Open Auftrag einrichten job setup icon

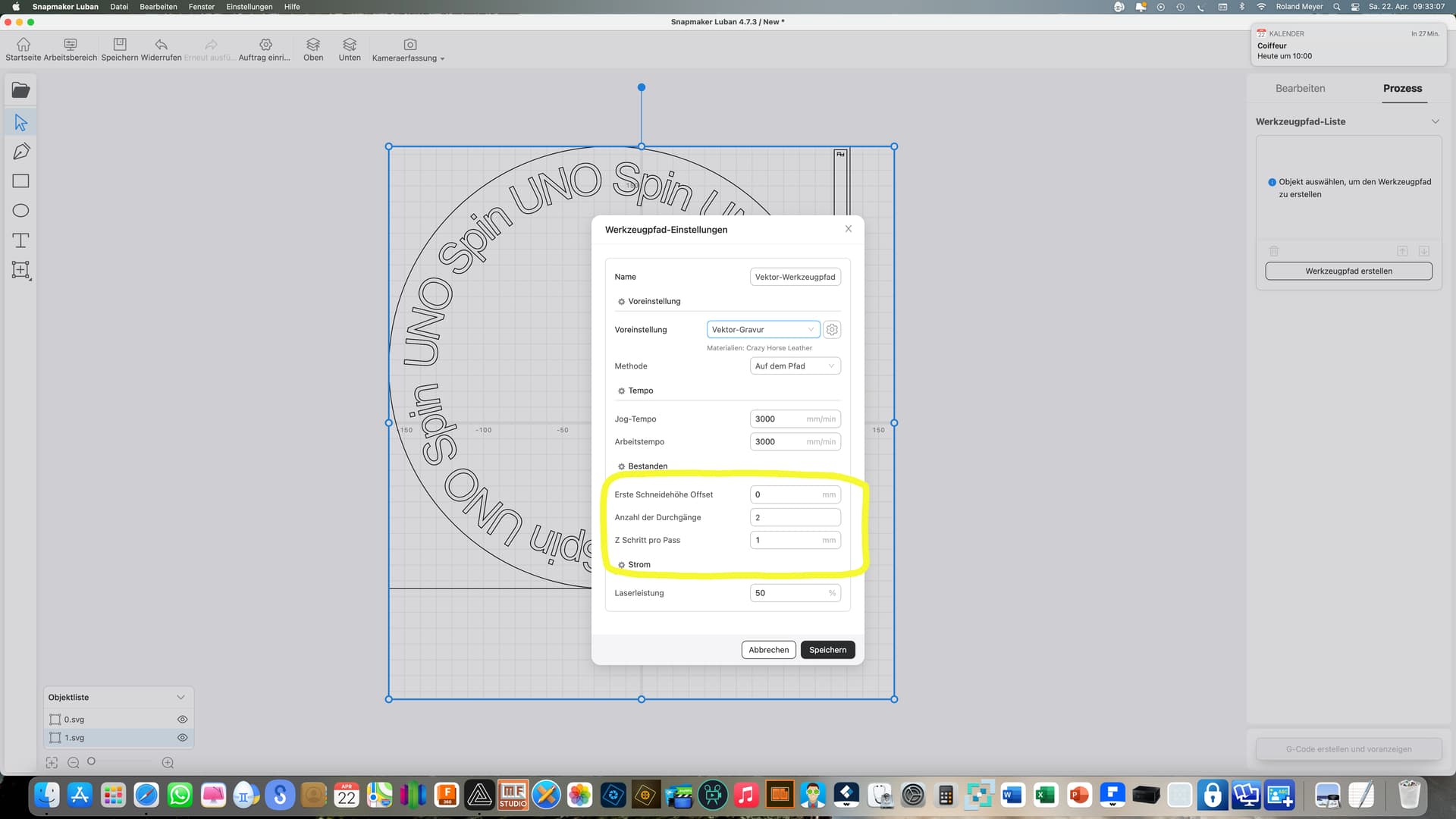point(265,44)
